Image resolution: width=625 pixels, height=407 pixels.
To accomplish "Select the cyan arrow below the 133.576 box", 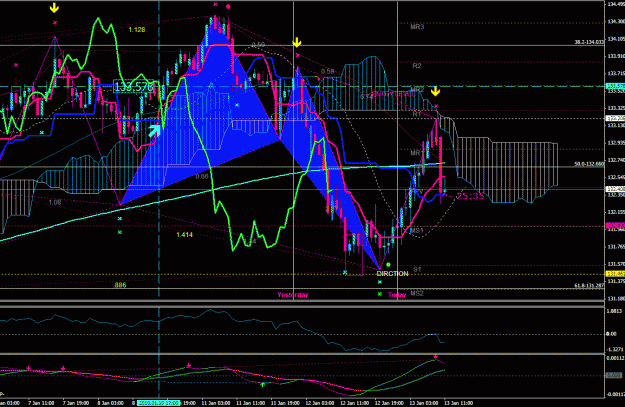I will click(154, 130).
